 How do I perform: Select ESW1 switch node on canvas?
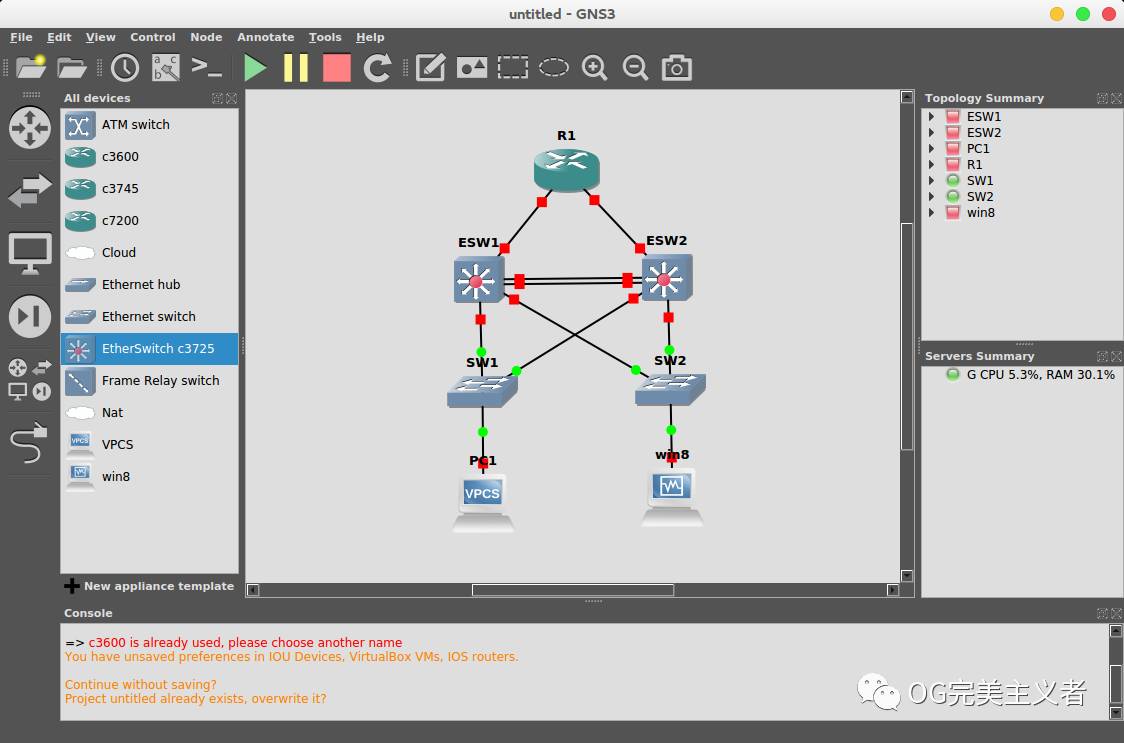pyautogui.click(x=478, y=280)
